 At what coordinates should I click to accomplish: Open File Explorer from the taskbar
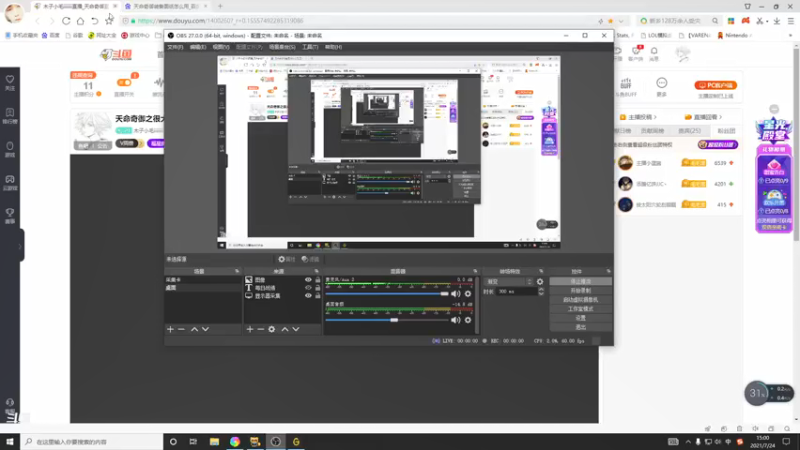click(214, 442)
